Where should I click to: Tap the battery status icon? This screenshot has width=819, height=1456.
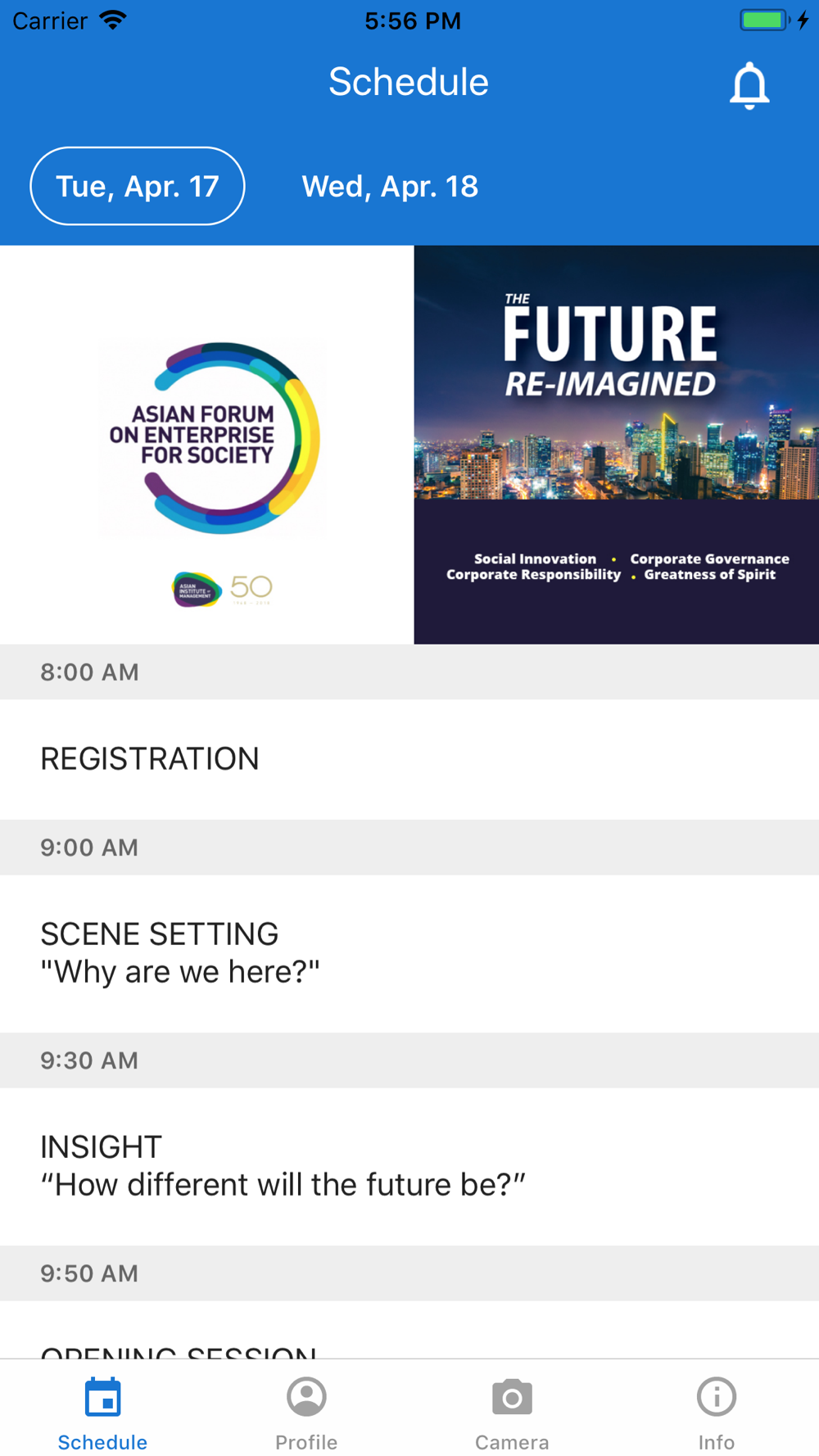tap(764, 20)
